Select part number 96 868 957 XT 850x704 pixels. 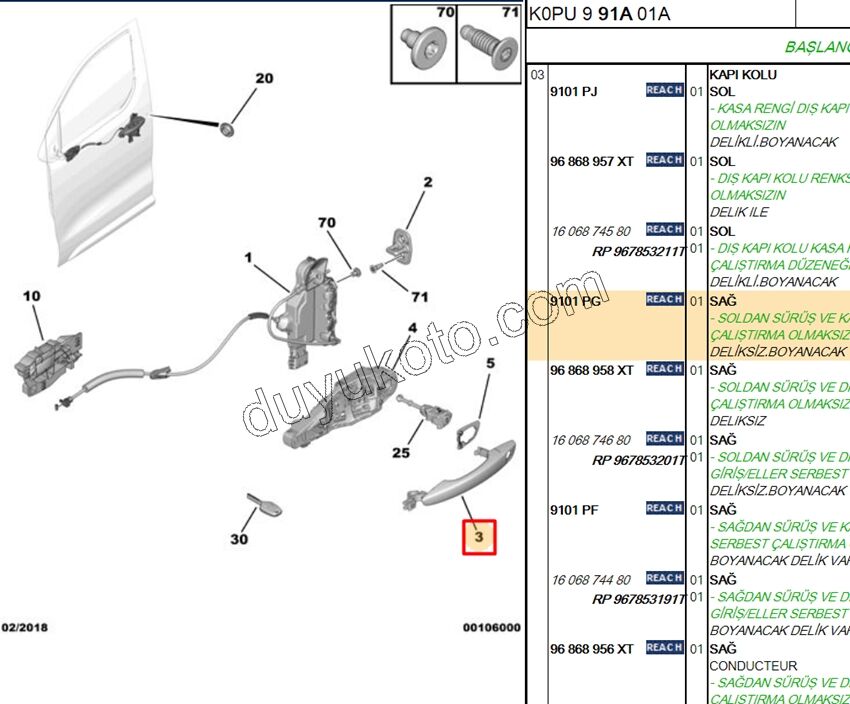coord(592,161)
